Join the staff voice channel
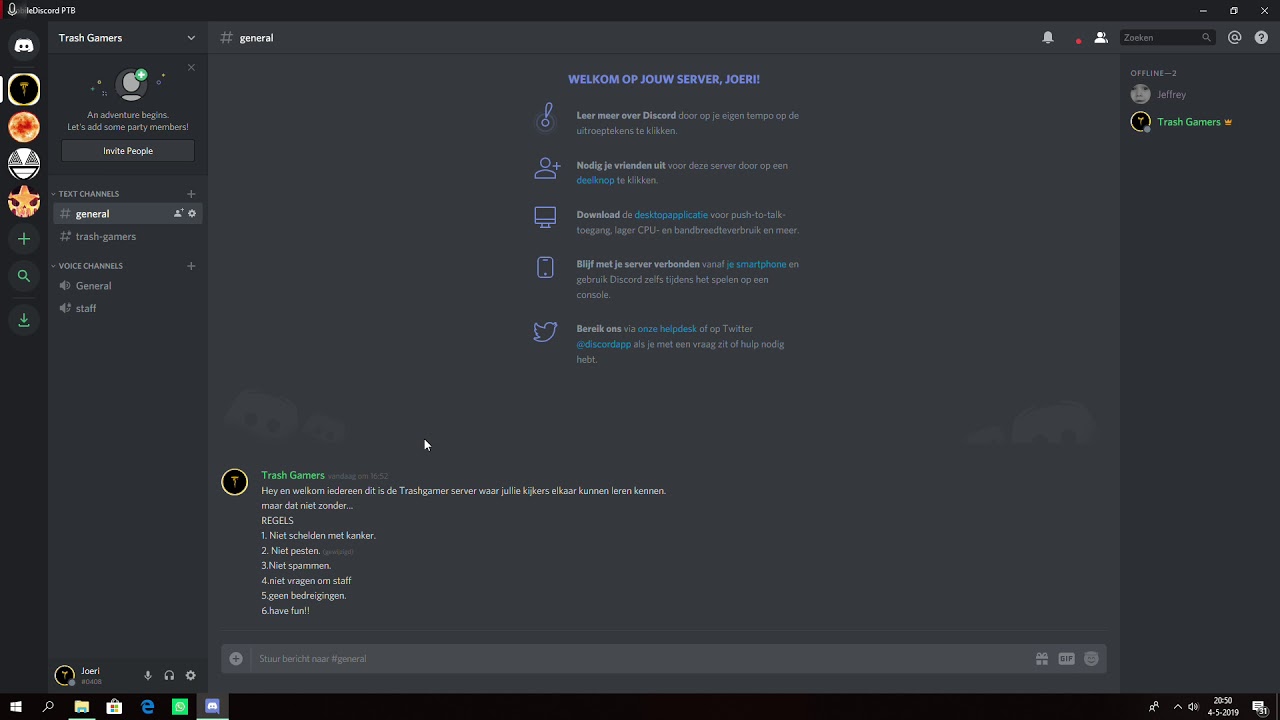Viewport: 1280px width, 720px height. [128, 308]
